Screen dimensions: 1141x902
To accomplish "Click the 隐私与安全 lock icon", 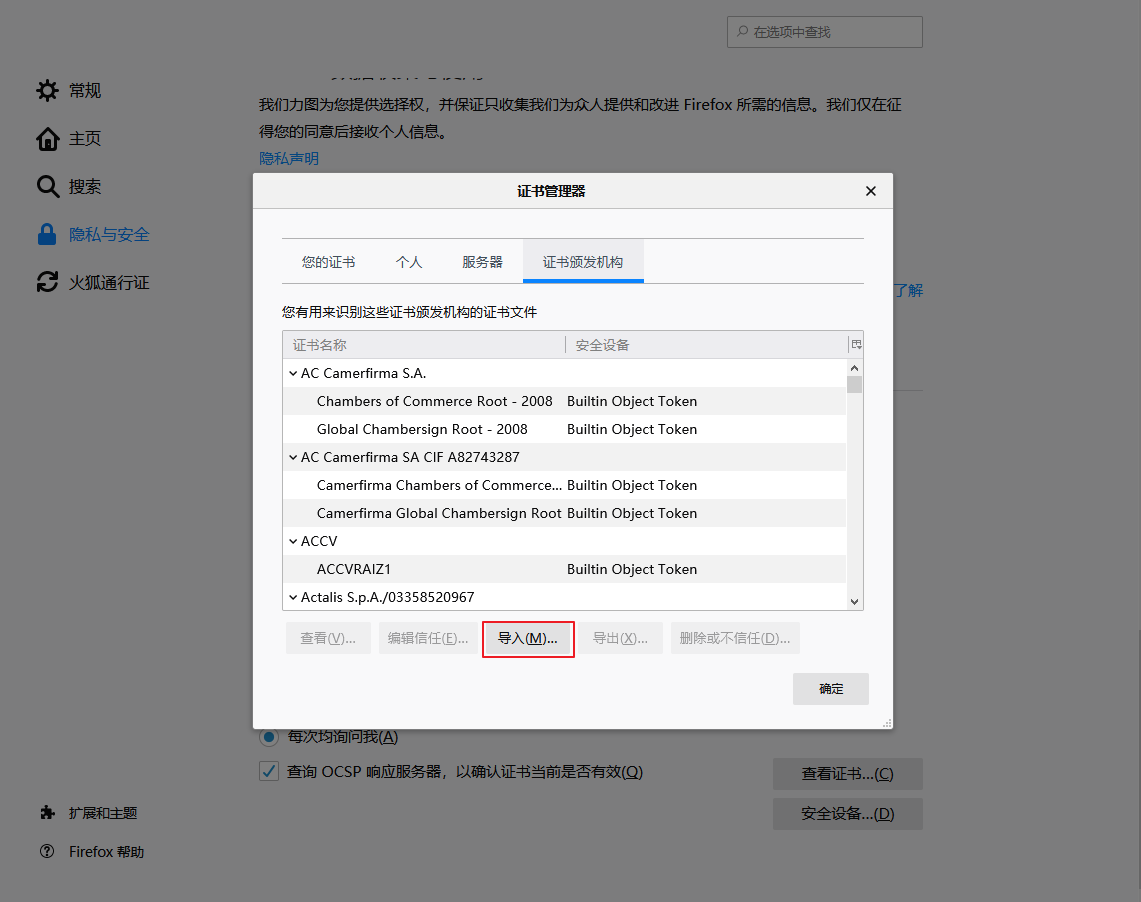I will (x=47, y=235).
